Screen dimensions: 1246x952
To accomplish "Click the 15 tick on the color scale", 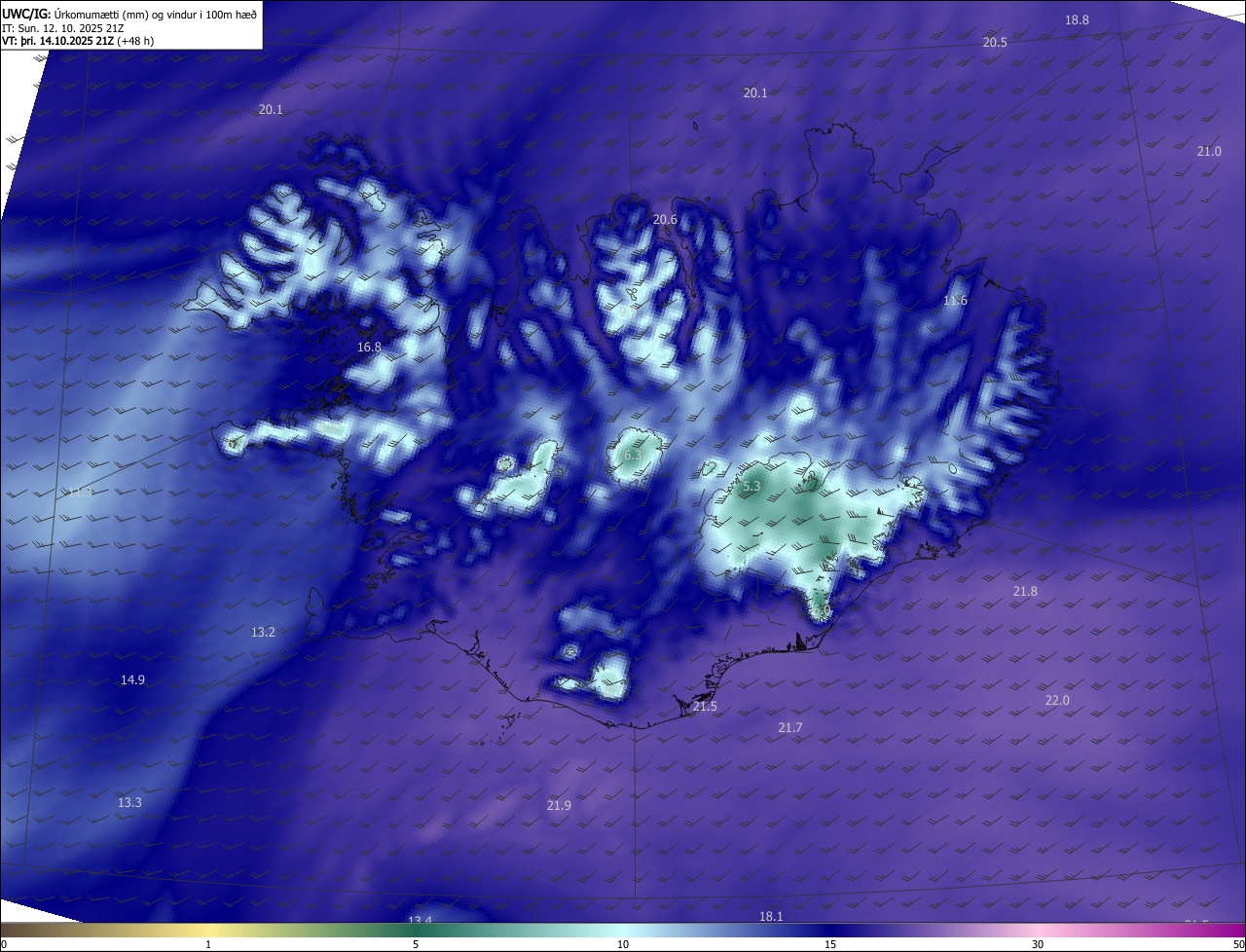I will (830, 945).
